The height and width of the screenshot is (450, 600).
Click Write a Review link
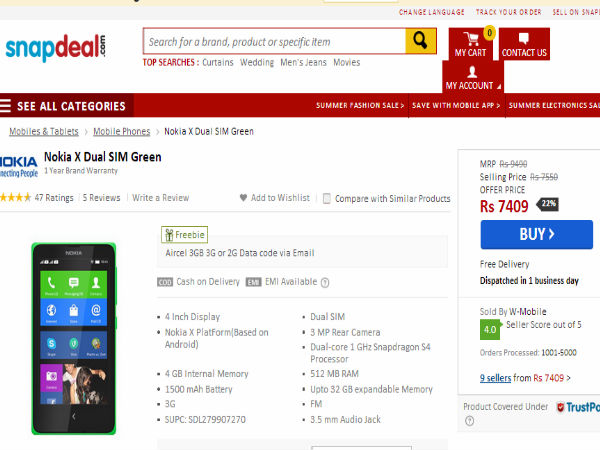pos(161,198)
